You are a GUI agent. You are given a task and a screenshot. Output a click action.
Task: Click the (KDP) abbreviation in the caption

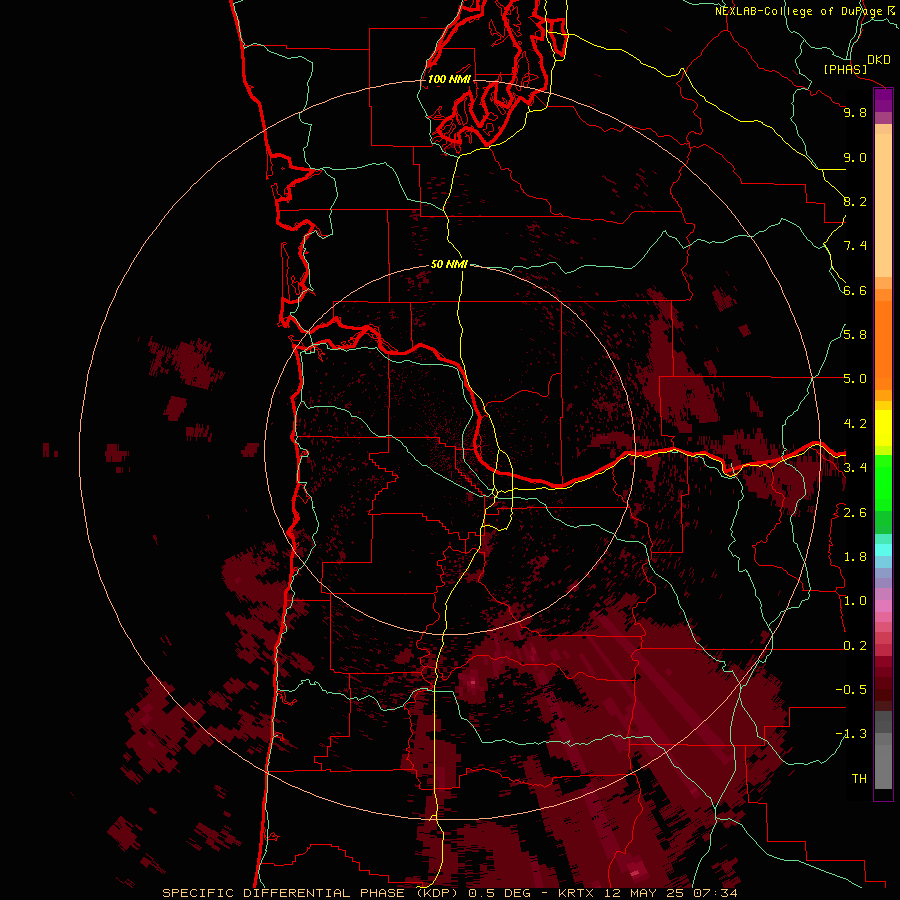pyautogui.click(x=439, y=893)
